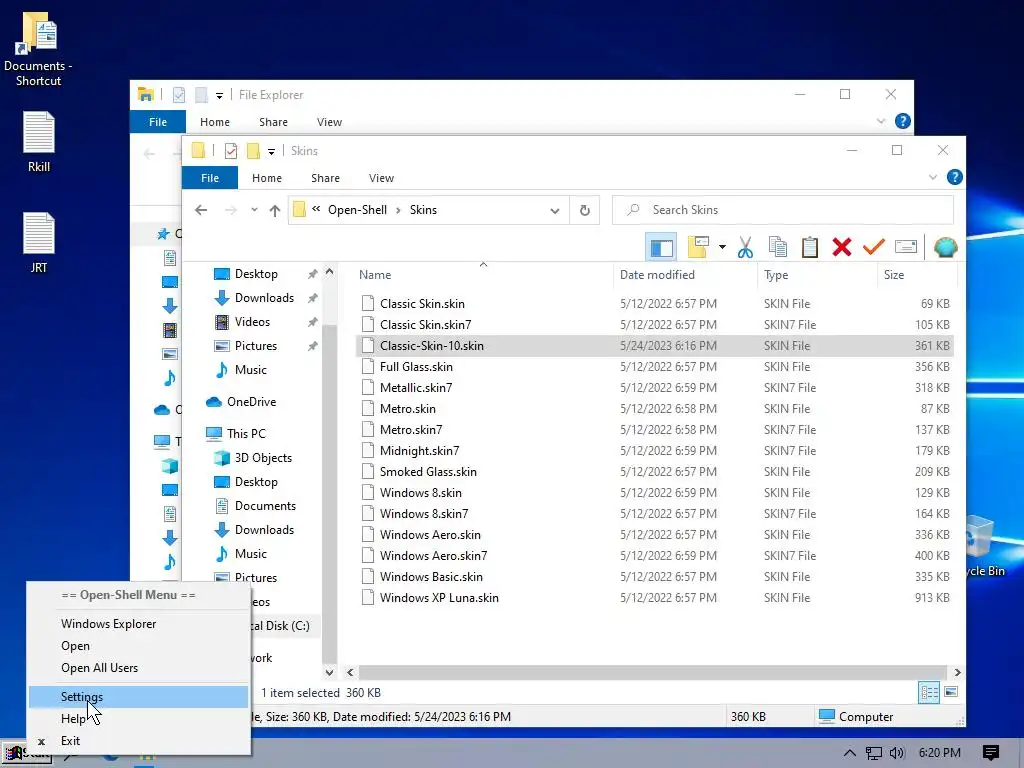Switch to details view in status bar

(929, 692)
